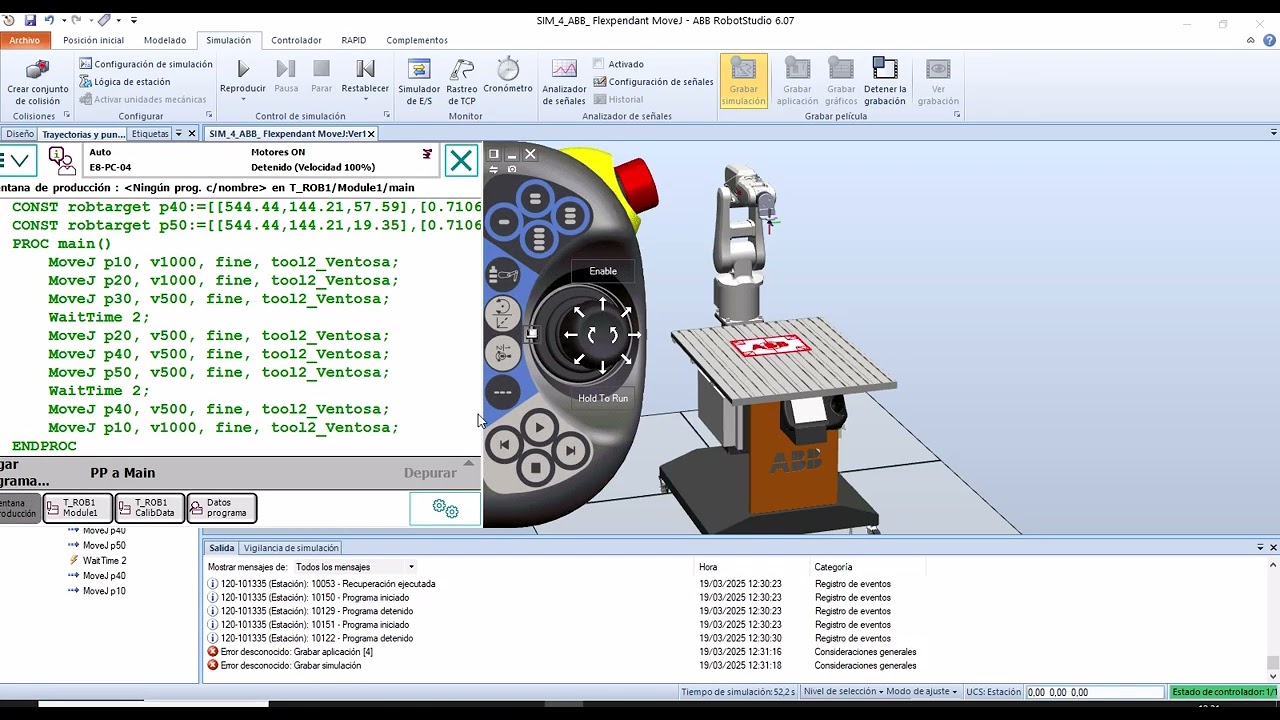
Task: Click the joystick right arrow
Action: (634, 335)
